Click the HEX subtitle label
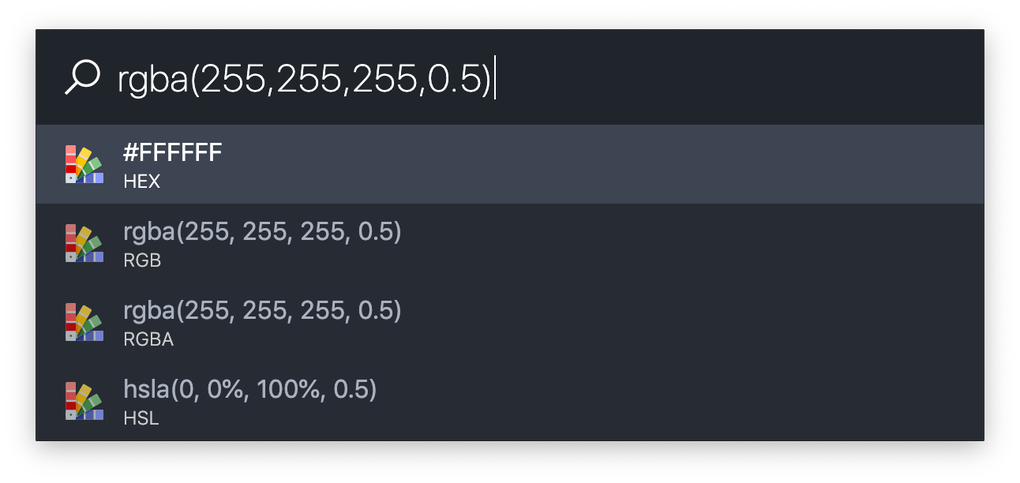 coord(142,182)
